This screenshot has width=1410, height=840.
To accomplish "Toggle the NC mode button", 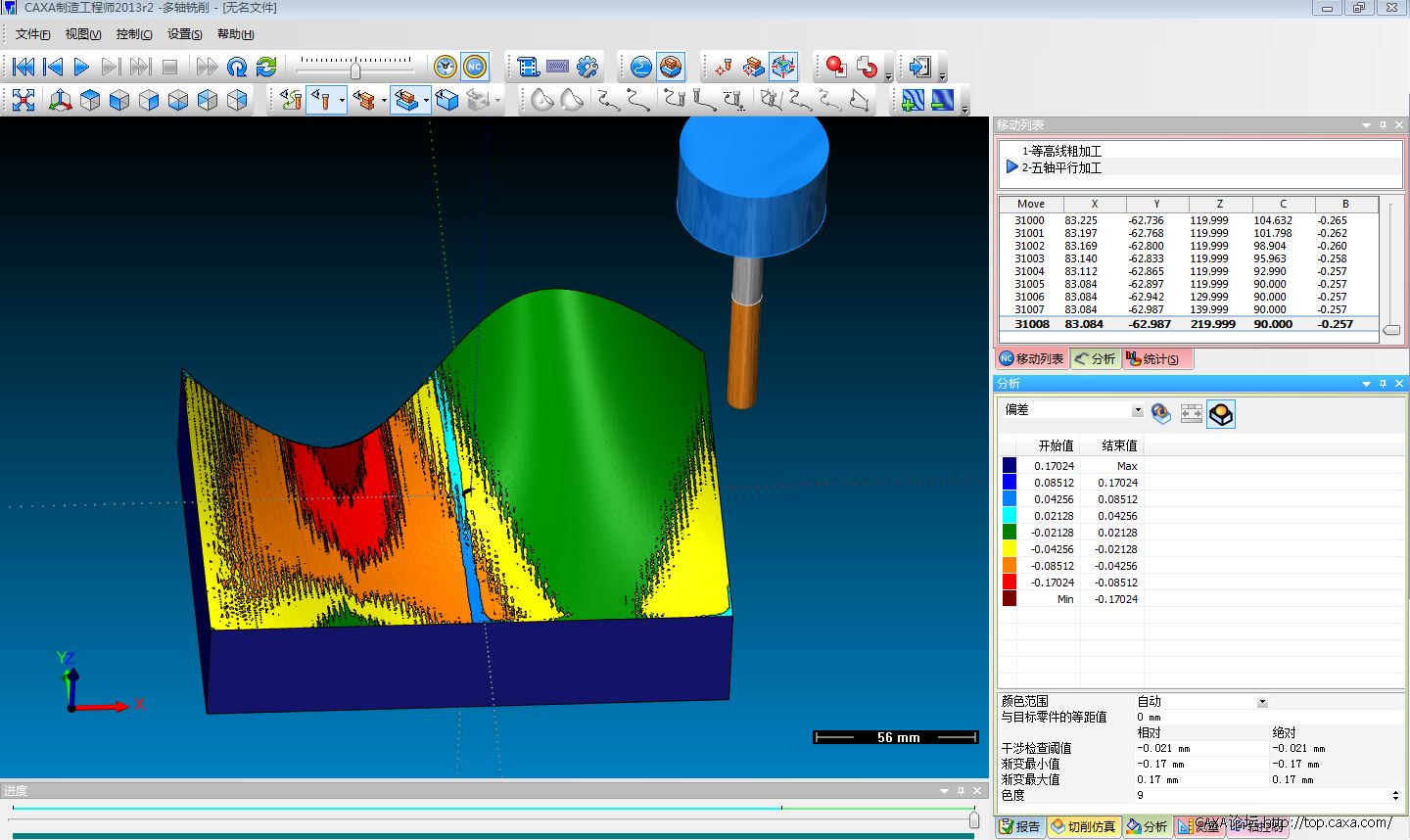I will pos(475,67).
